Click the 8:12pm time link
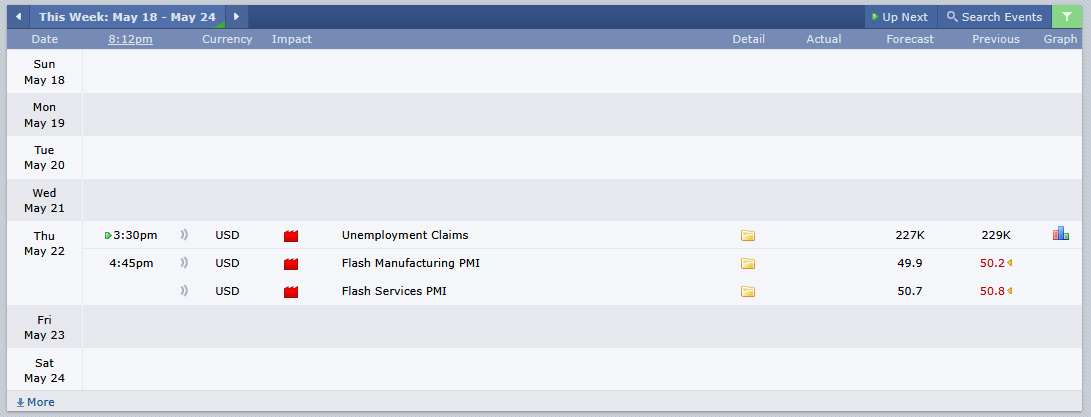Screen dimensions: 1091x417 click(x=131, y=39)
